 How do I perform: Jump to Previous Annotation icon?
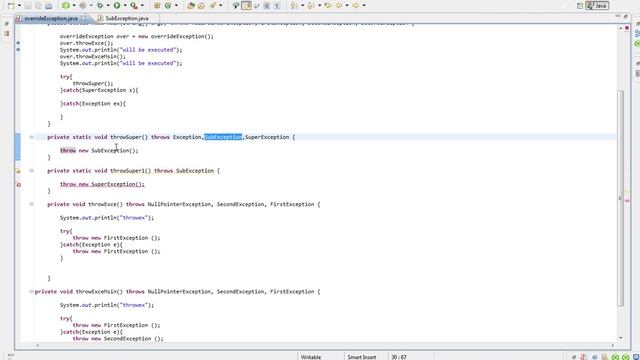click(x=311, y=6)
